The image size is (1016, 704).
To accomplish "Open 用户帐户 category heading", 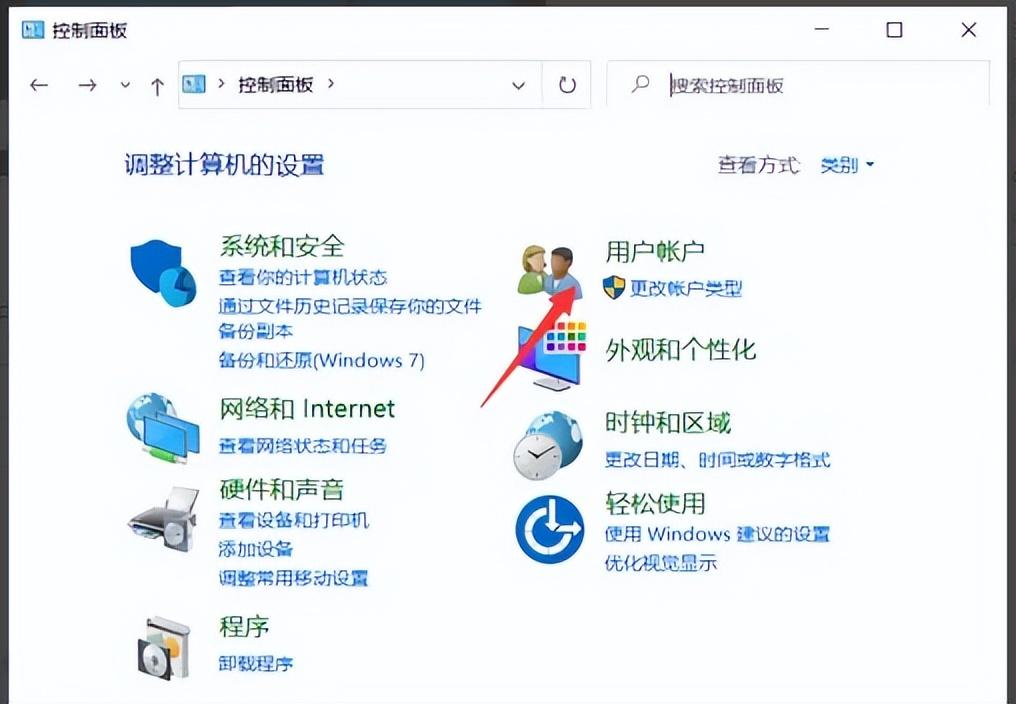I will [x=655, y=252].
